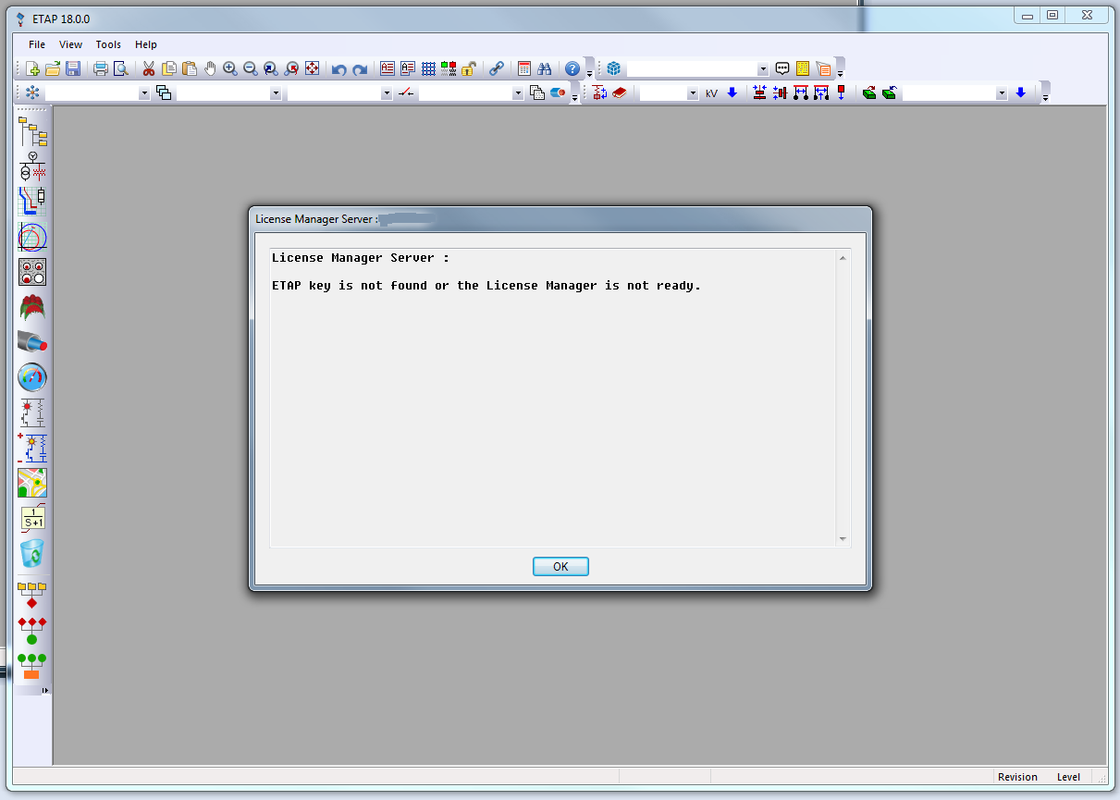
Task: Expand the dropdown right of the switch icon
Action: pyautogui.click(x=518, y=93)
